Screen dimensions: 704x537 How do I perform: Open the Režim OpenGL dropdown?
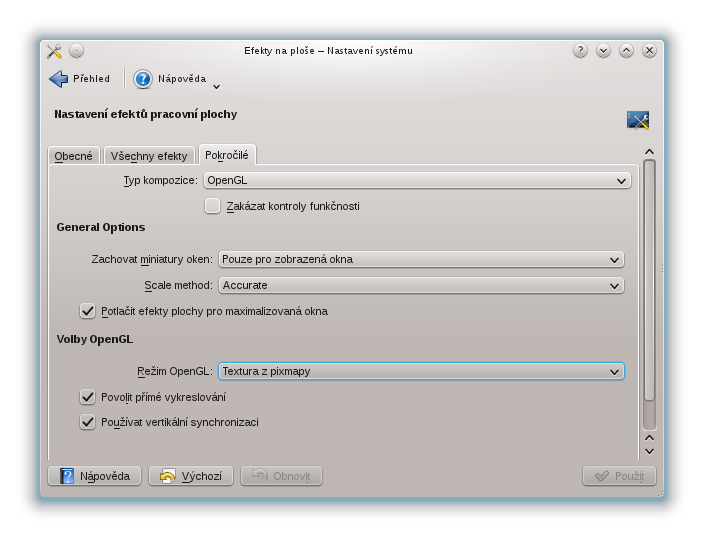(421, 371)
